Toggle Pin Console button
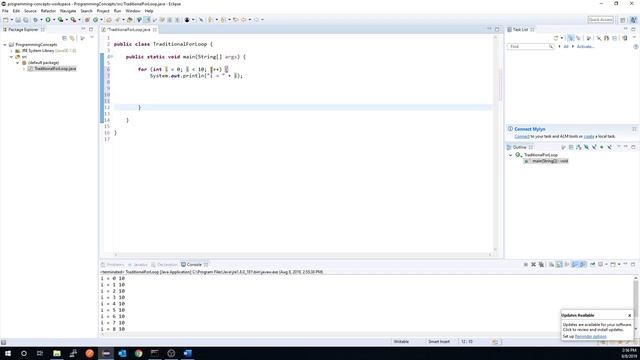Screen dimensions: 640x360 click(592, 264)
